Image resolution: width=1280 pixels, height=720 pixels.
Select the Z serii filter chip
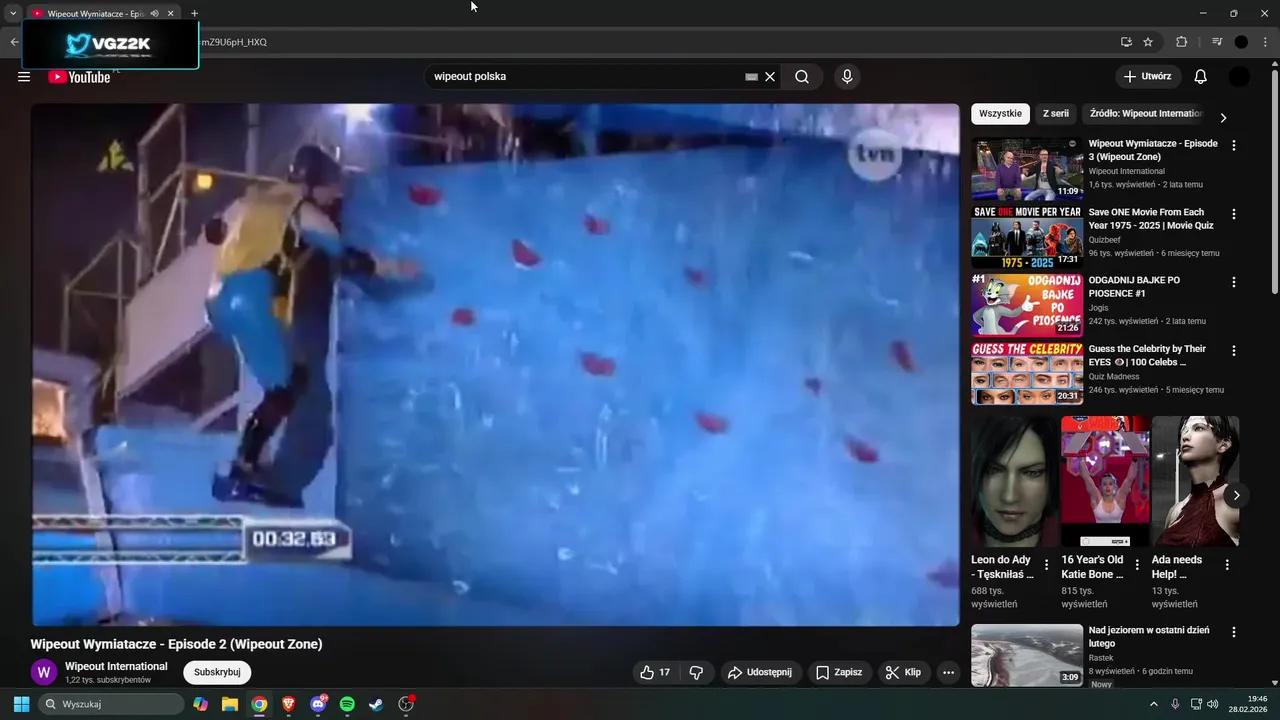(x=1056, y=114)
